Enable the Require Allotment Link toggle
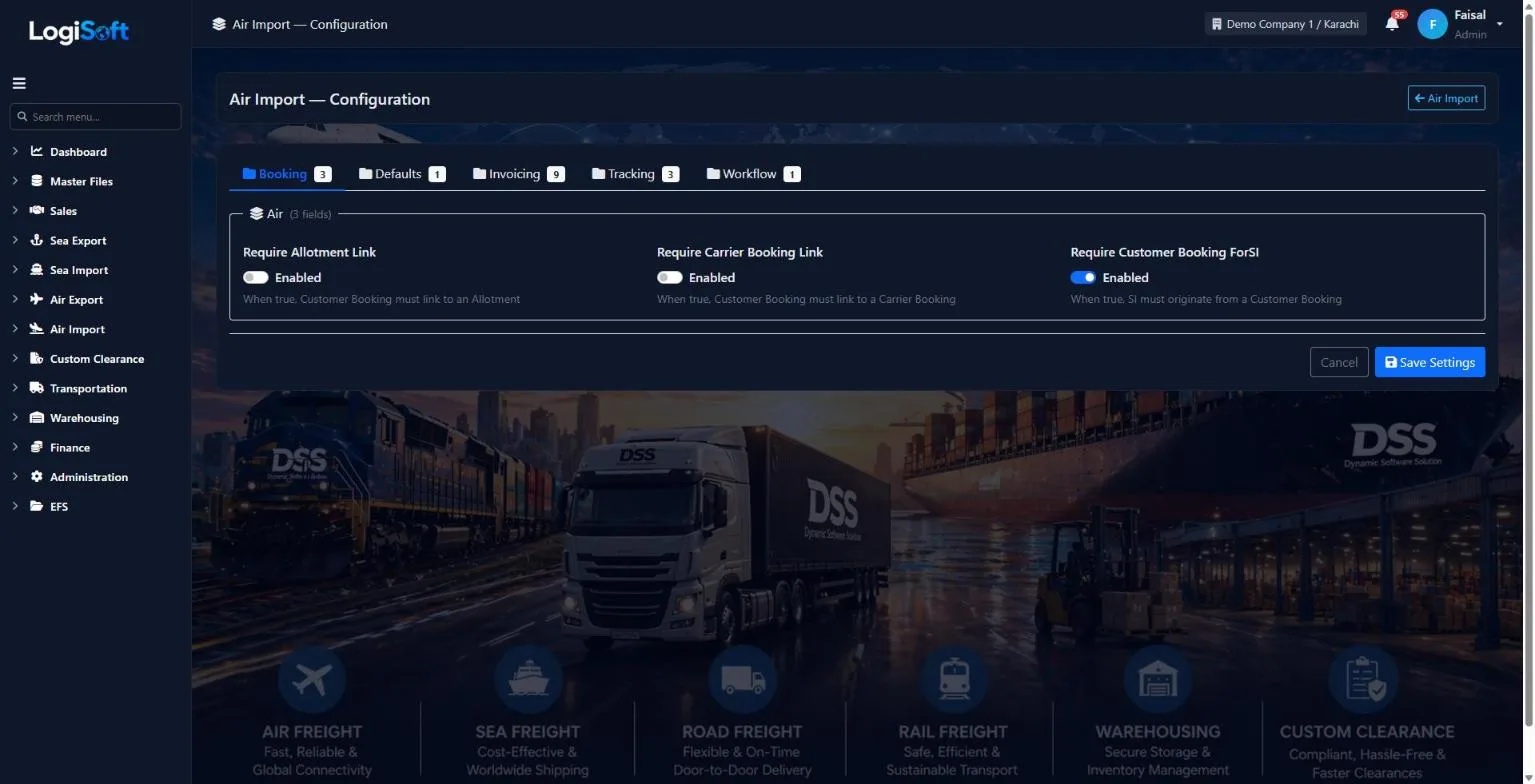The image size is (1535, 784). click(x=256, y=278)
